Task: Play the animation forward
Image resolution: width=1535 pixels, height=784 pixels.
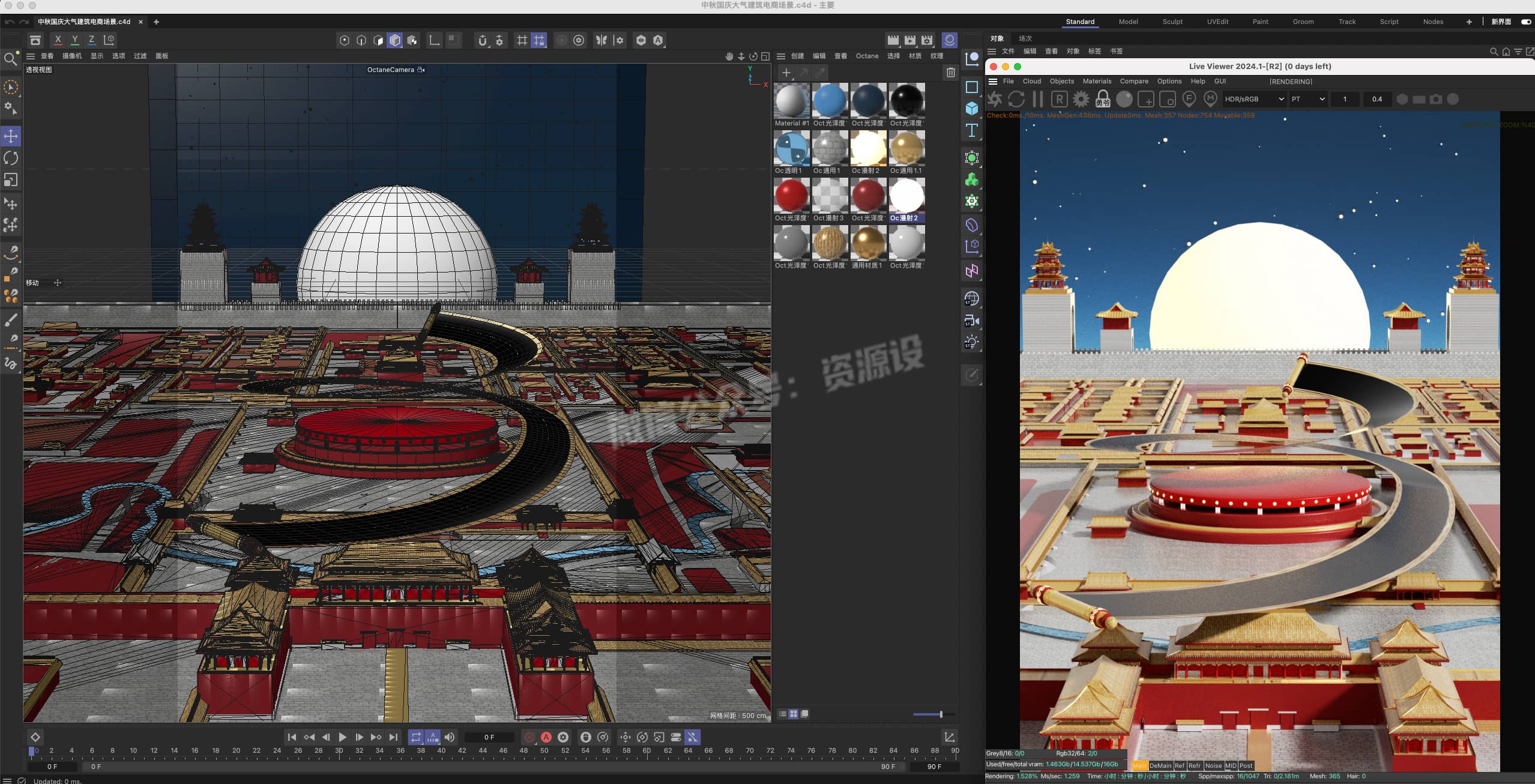Action: [342, 737]
